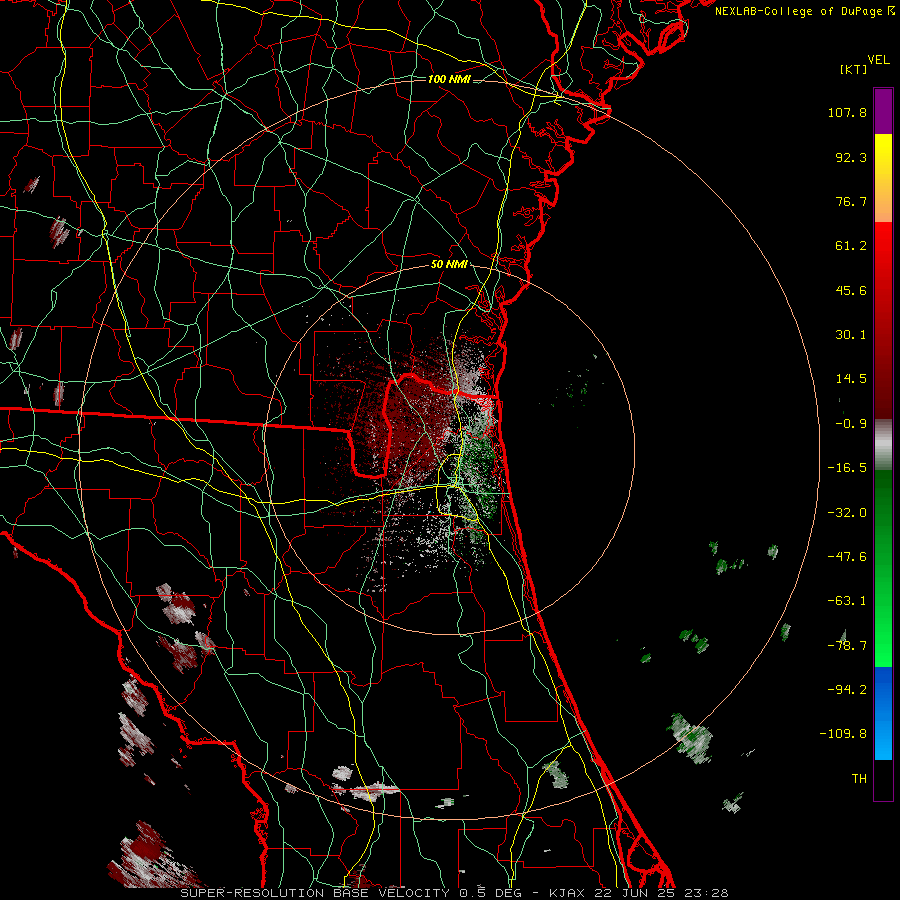Screen dimensions: 900x900
Task: Click the VEL legend title
Action: tap(878, 60)
